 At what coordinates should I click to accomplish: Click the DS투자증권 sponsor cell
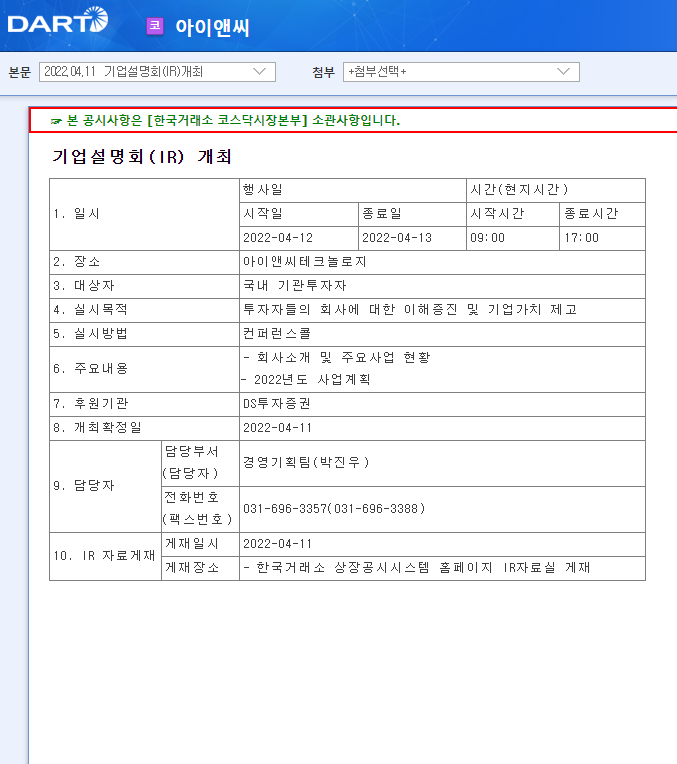pyautogui.click(x=443, y=404)
